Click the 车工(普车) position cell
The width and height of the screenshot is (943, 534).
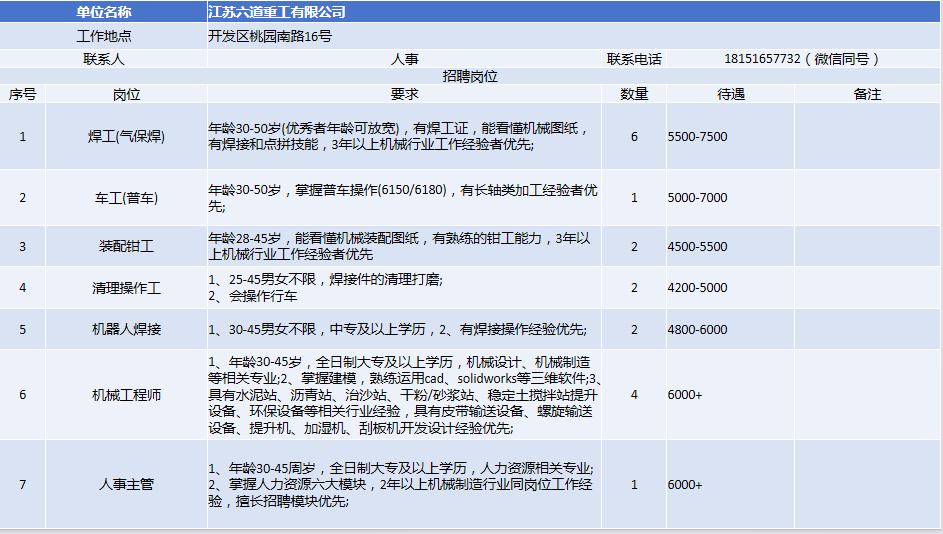(126, 198)
